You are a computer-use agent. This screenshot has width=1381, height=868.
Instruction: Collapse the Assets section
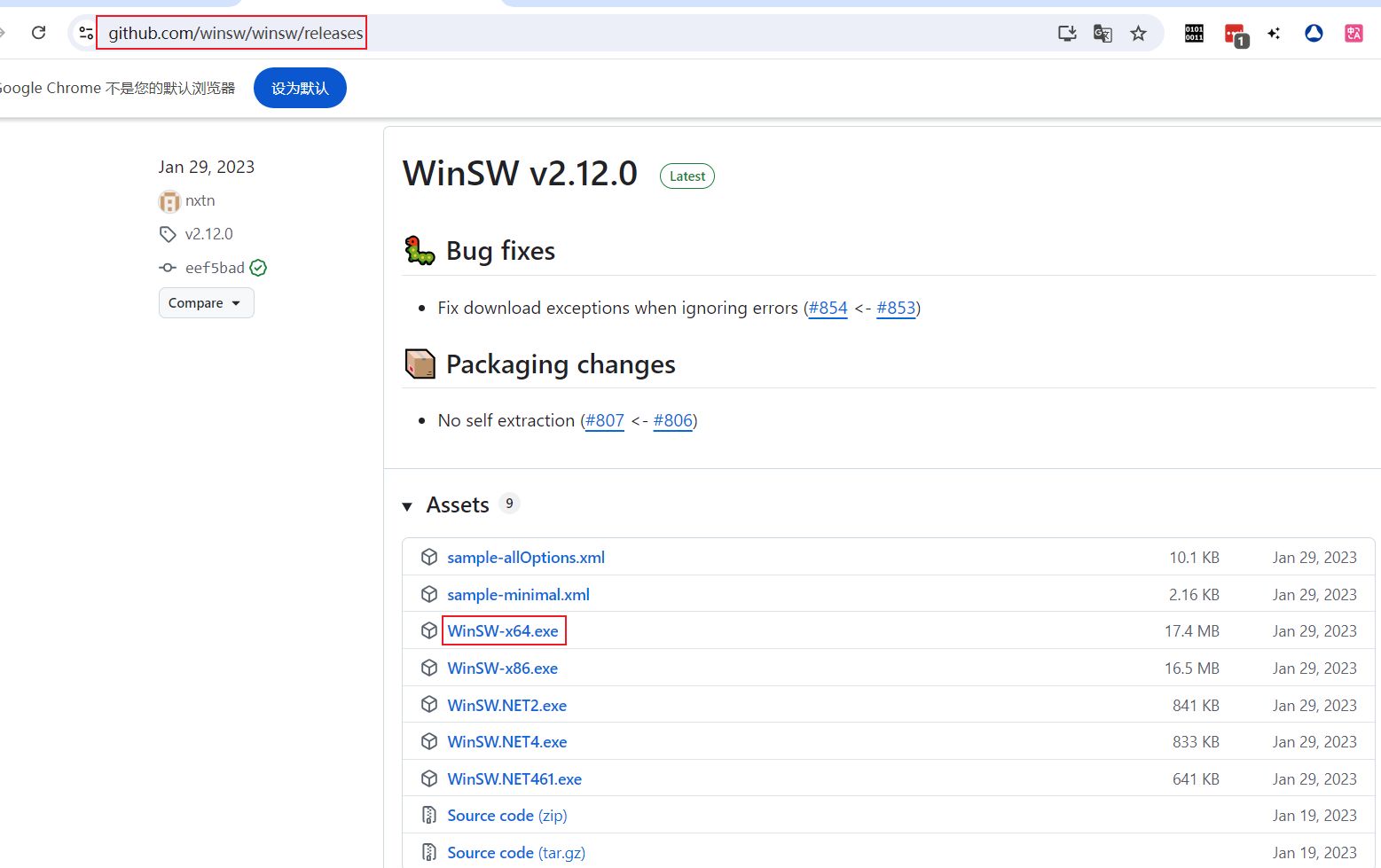408,505
